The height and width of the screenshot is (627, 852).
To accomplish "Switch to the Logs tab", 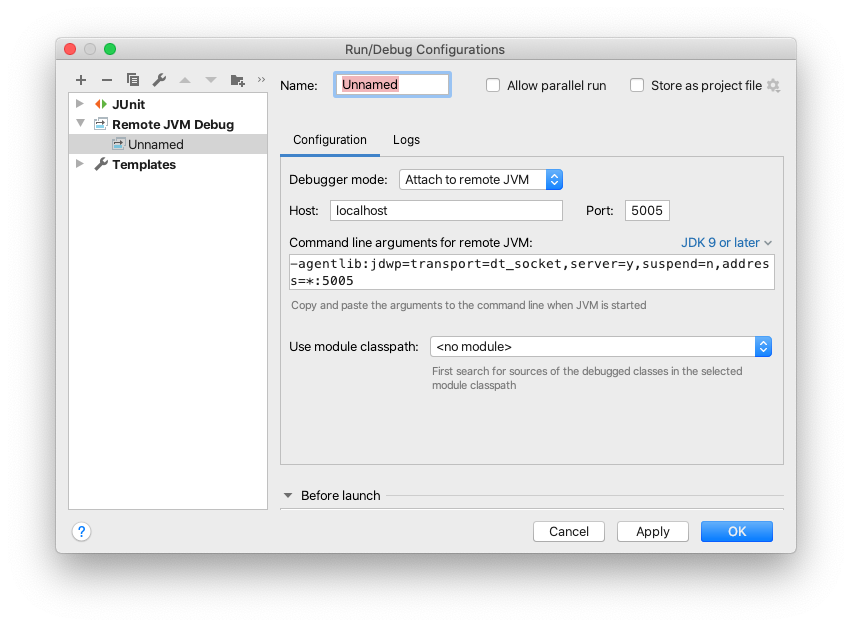I will (x=406, y=140).
